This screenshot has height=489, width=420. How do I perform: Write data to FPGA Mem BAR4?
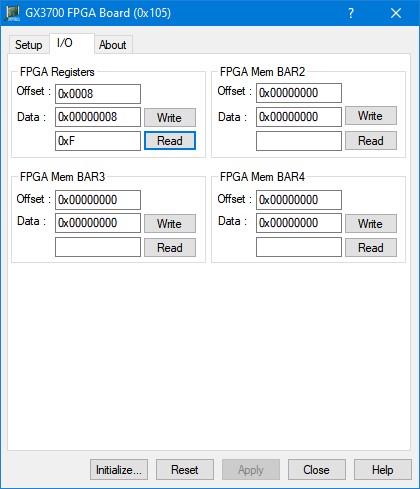[x=371, y=223]
